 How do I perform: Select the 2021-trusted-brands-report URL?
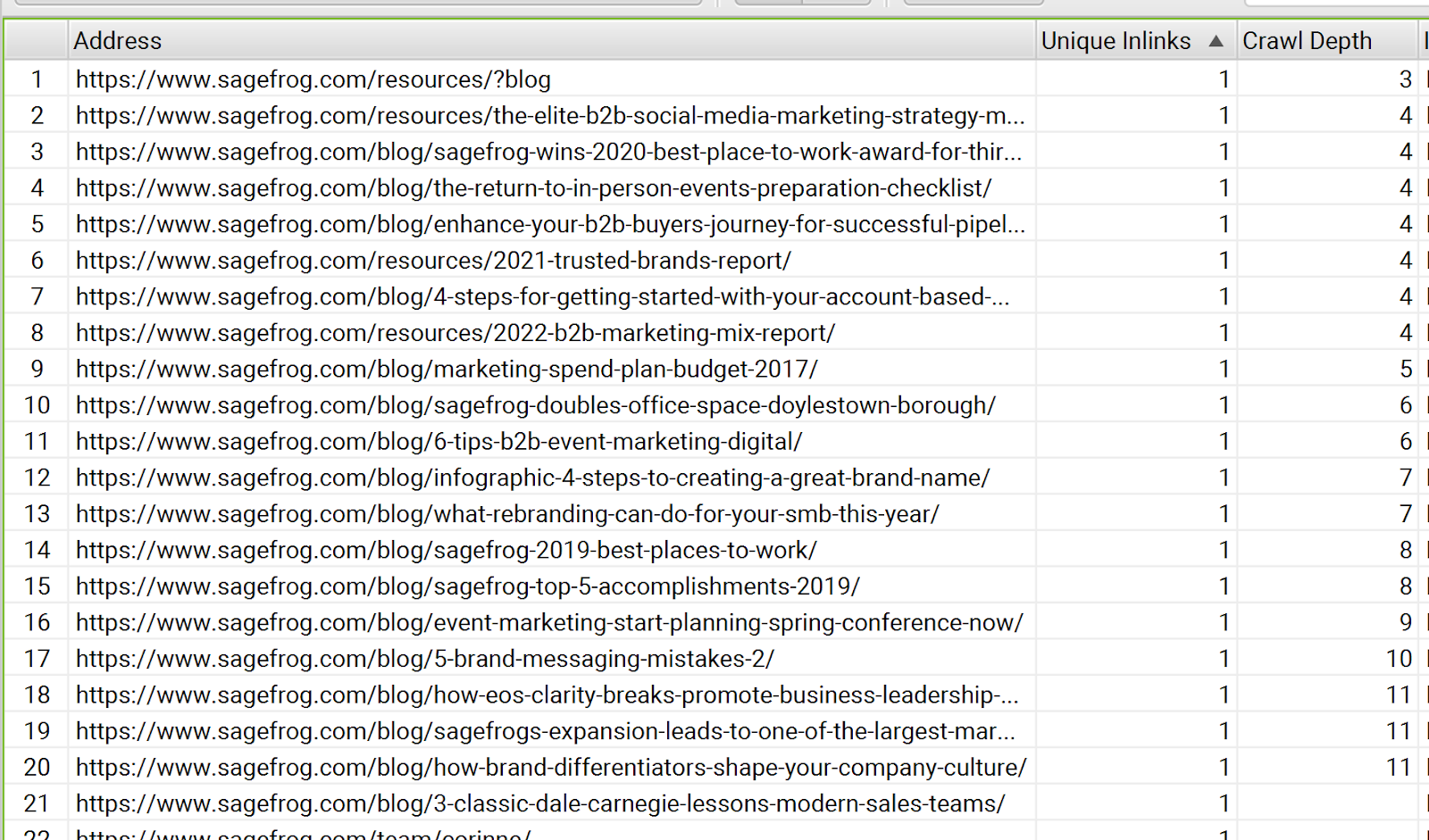tap(433, 261)
